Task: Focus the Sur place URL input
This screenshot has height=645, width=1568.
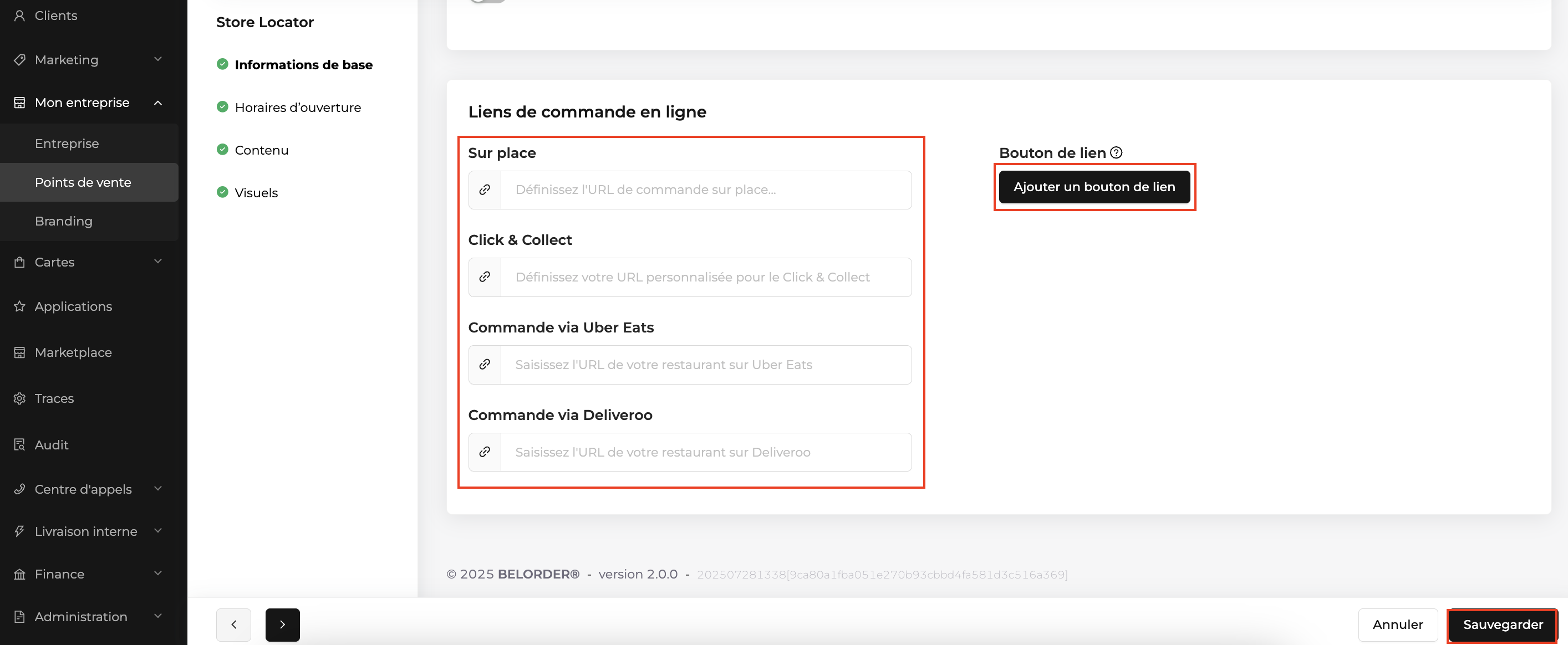Action: [706, 190]
